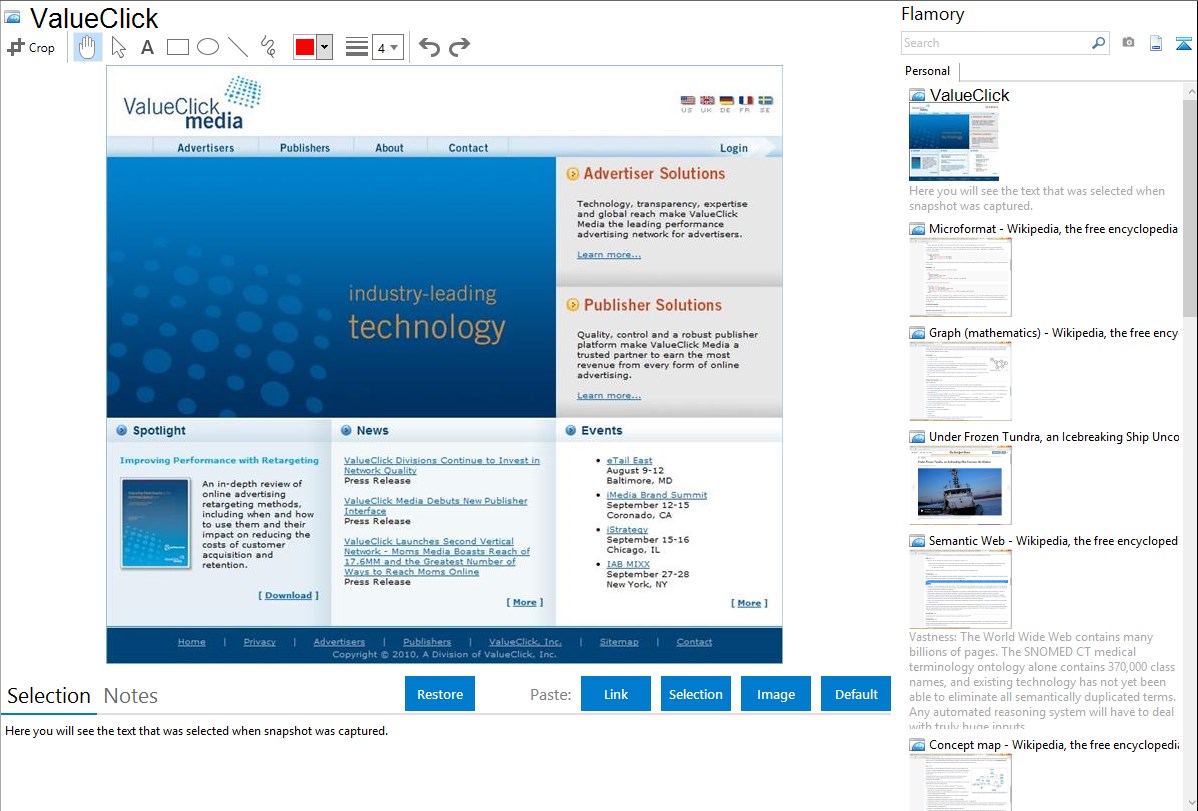Activate the hand pan tool
This screenshot has width=1198, height=811.
87,47
